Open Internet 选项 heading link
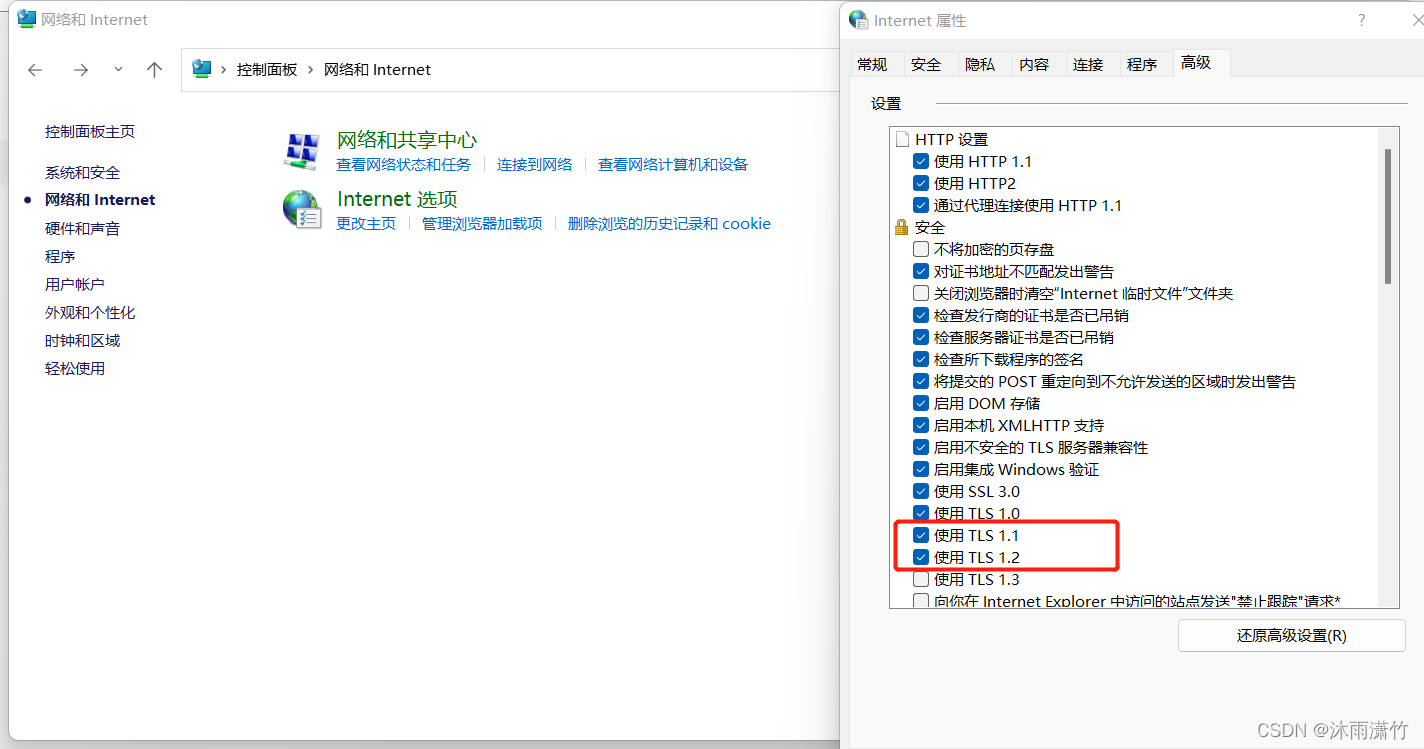Screen dimensions: 1424x749 397,199
